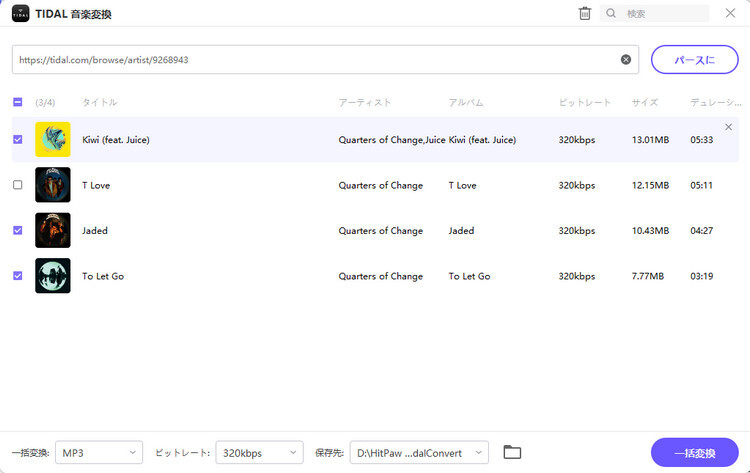
Task: Click the タイトル column header
Action: 99,102
